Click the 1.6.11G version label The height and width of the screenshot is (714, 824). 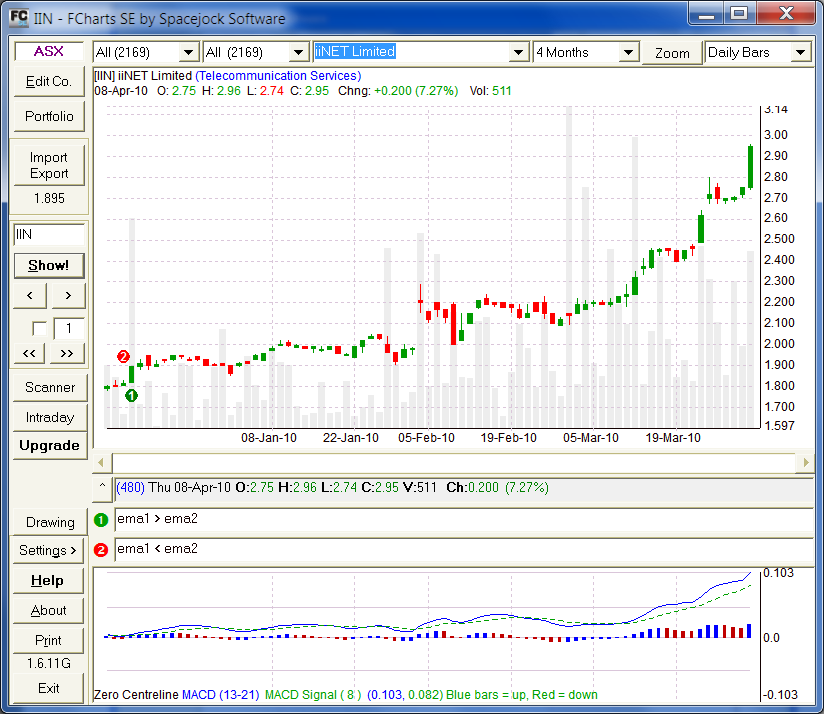[x=49, y=664]
